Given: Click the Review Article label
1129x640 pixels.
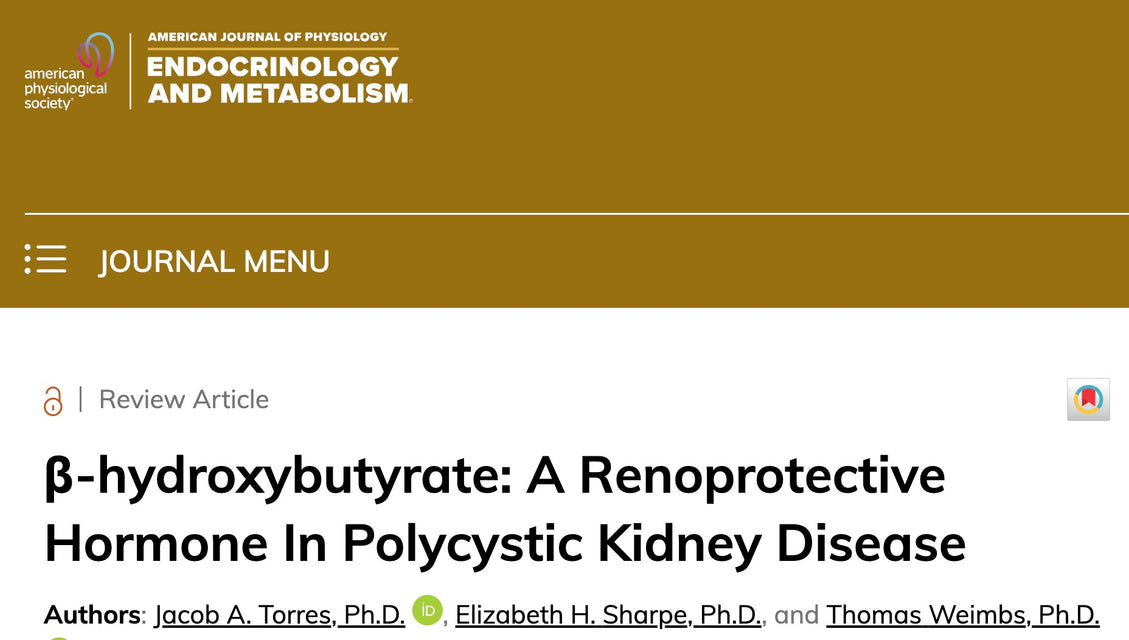Looking at the screenshot, I should (184, 400).
